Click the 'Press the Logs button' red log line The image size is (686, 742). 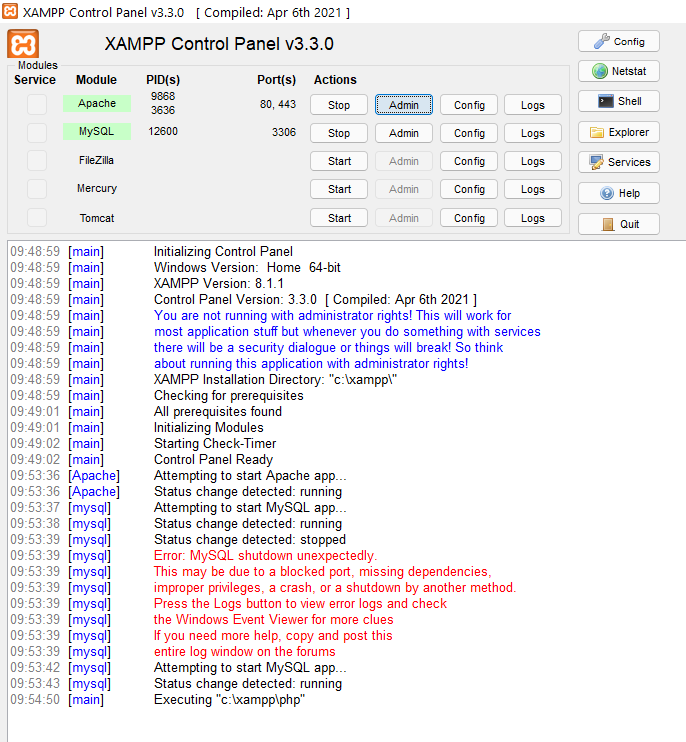pos(300,603)
